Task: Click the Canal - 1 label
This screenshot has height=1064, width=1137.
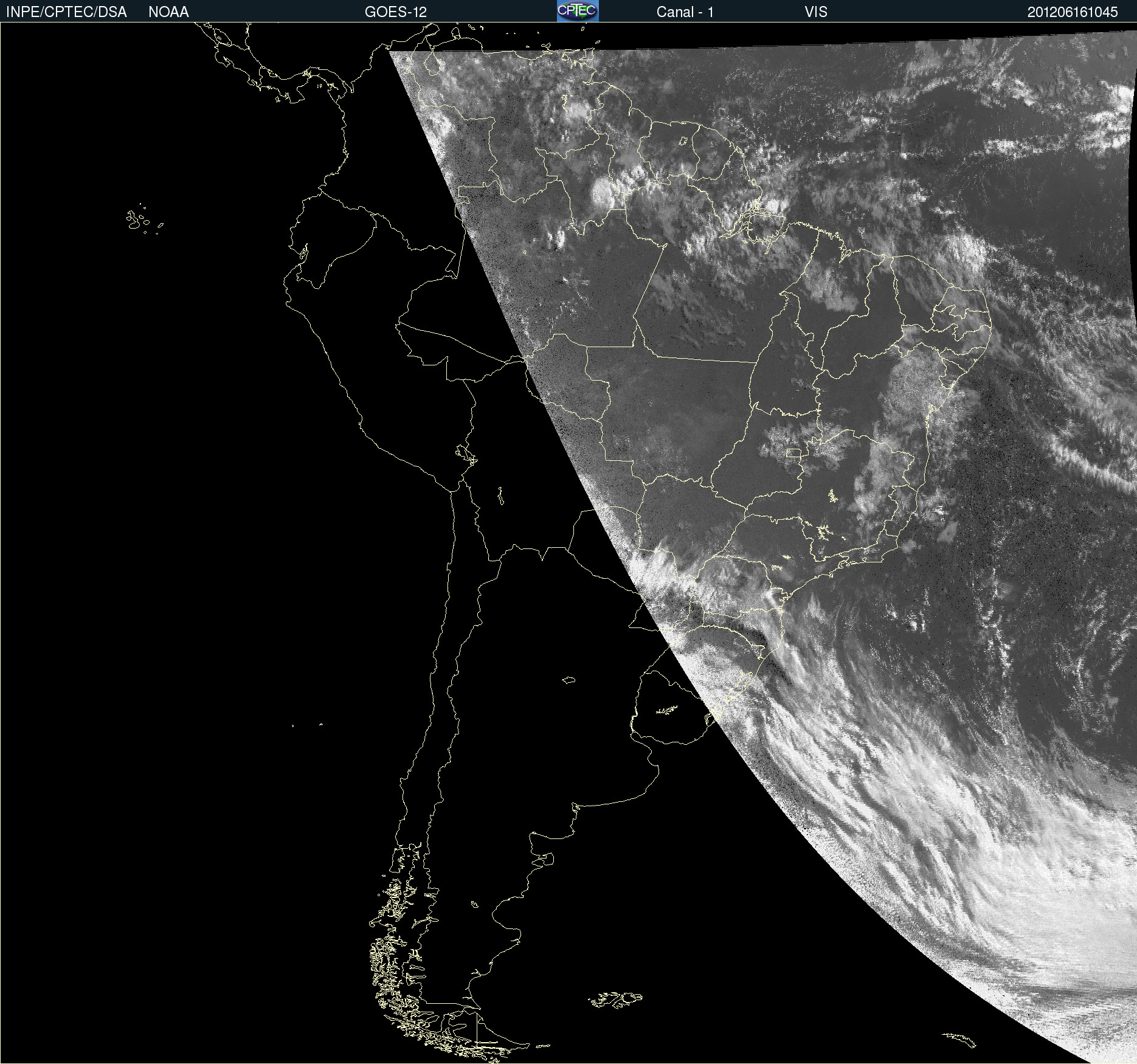Action: point(685,12)
